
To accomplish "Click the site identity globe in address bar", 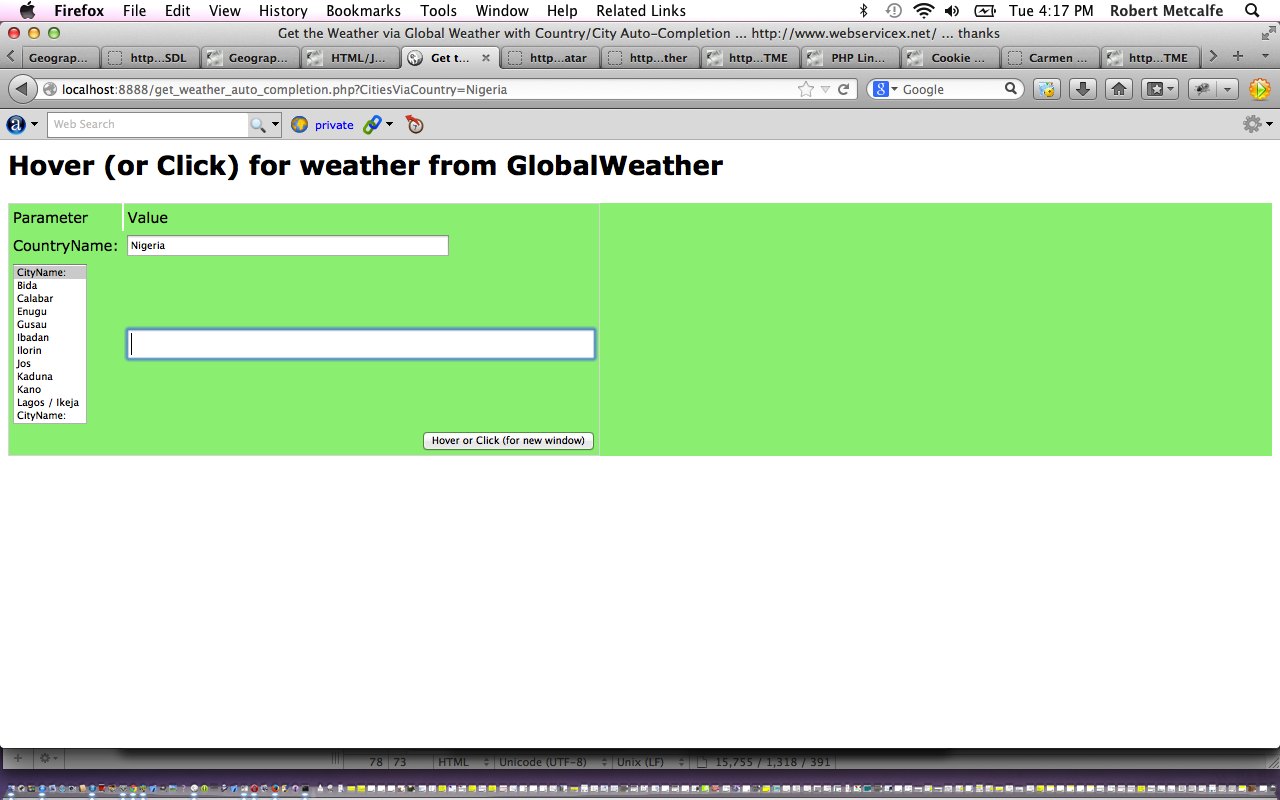I will click(x=50, y=89).
